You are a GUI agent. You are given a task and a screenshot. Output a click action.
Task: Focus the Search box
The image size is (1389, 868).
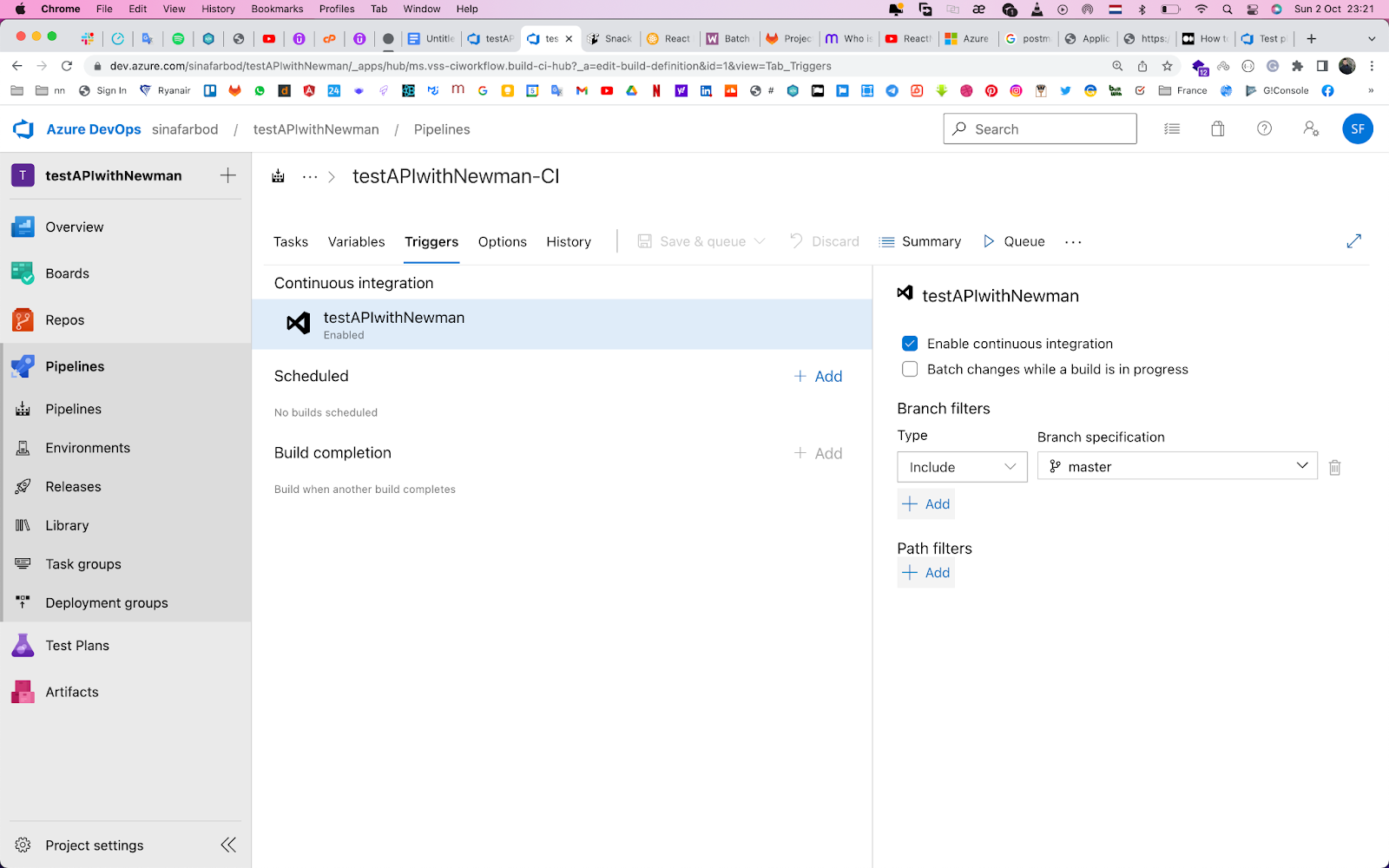1040,129
